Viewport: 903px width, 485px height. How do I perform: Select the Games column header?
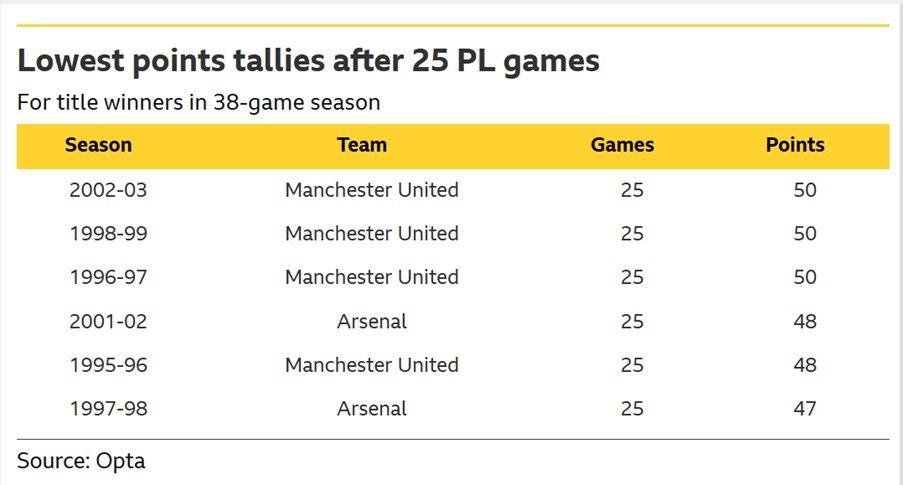pos(622,145)
